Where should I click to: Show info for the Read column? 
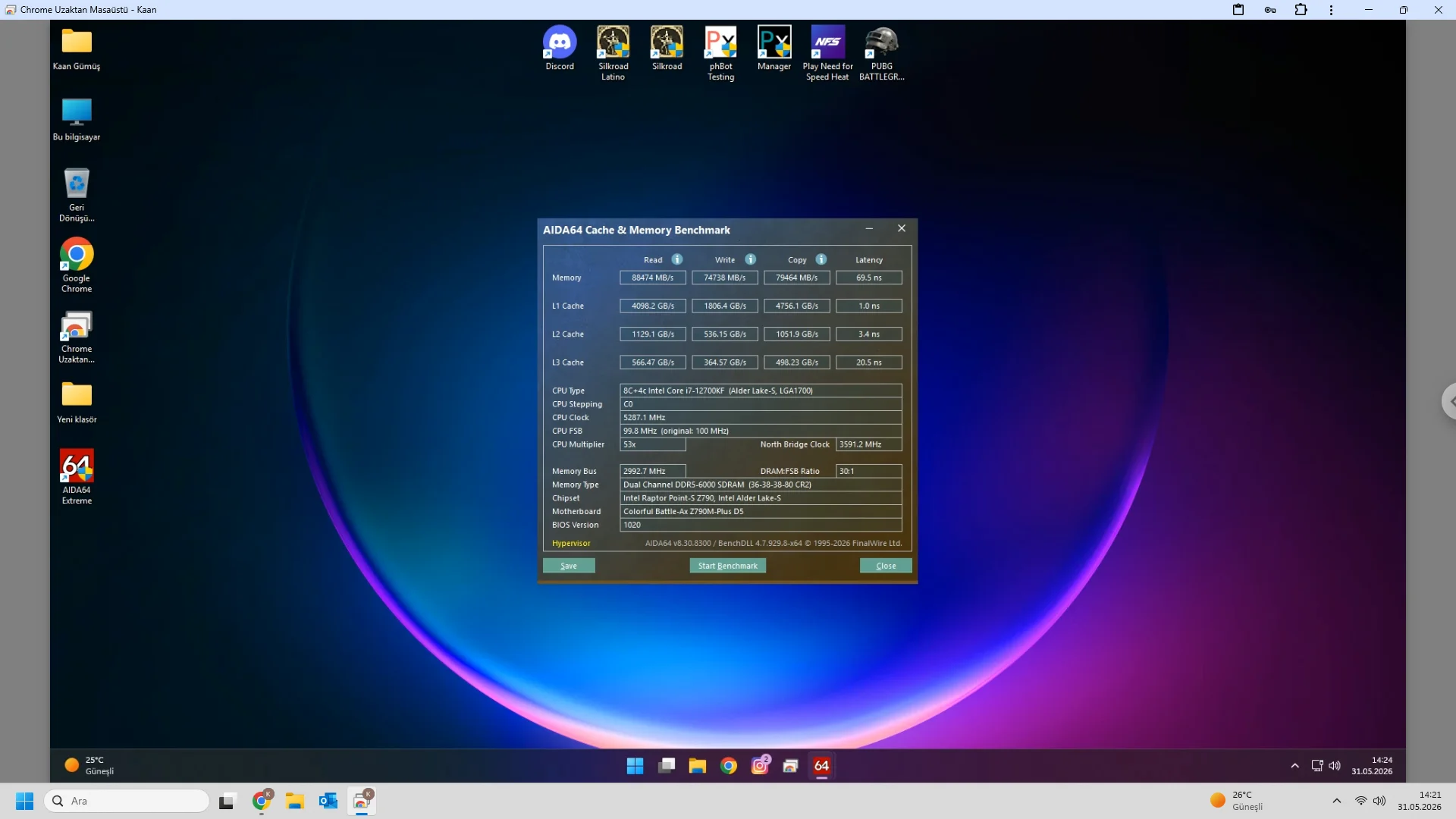tap(677, 259)
